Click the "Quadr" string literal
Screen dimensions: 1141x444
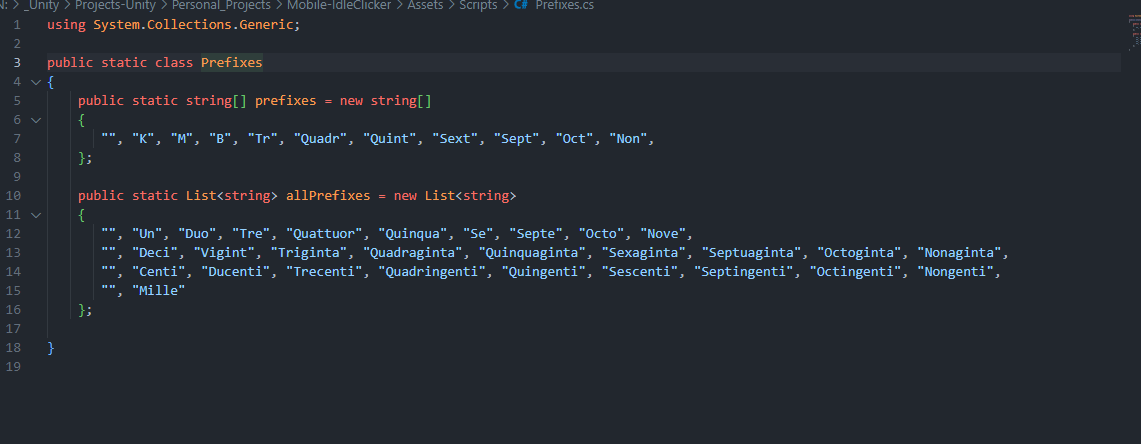[x=320, y=139]
